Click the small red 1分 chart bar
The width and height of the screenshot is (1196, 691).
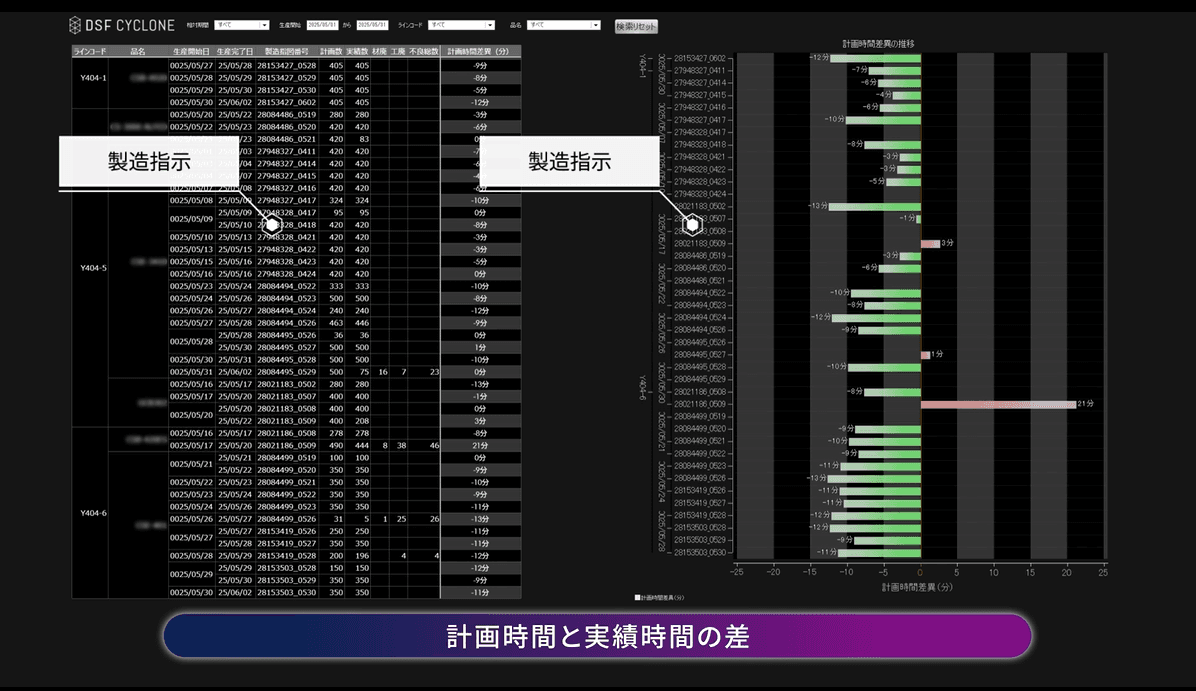tap(925, 355)
